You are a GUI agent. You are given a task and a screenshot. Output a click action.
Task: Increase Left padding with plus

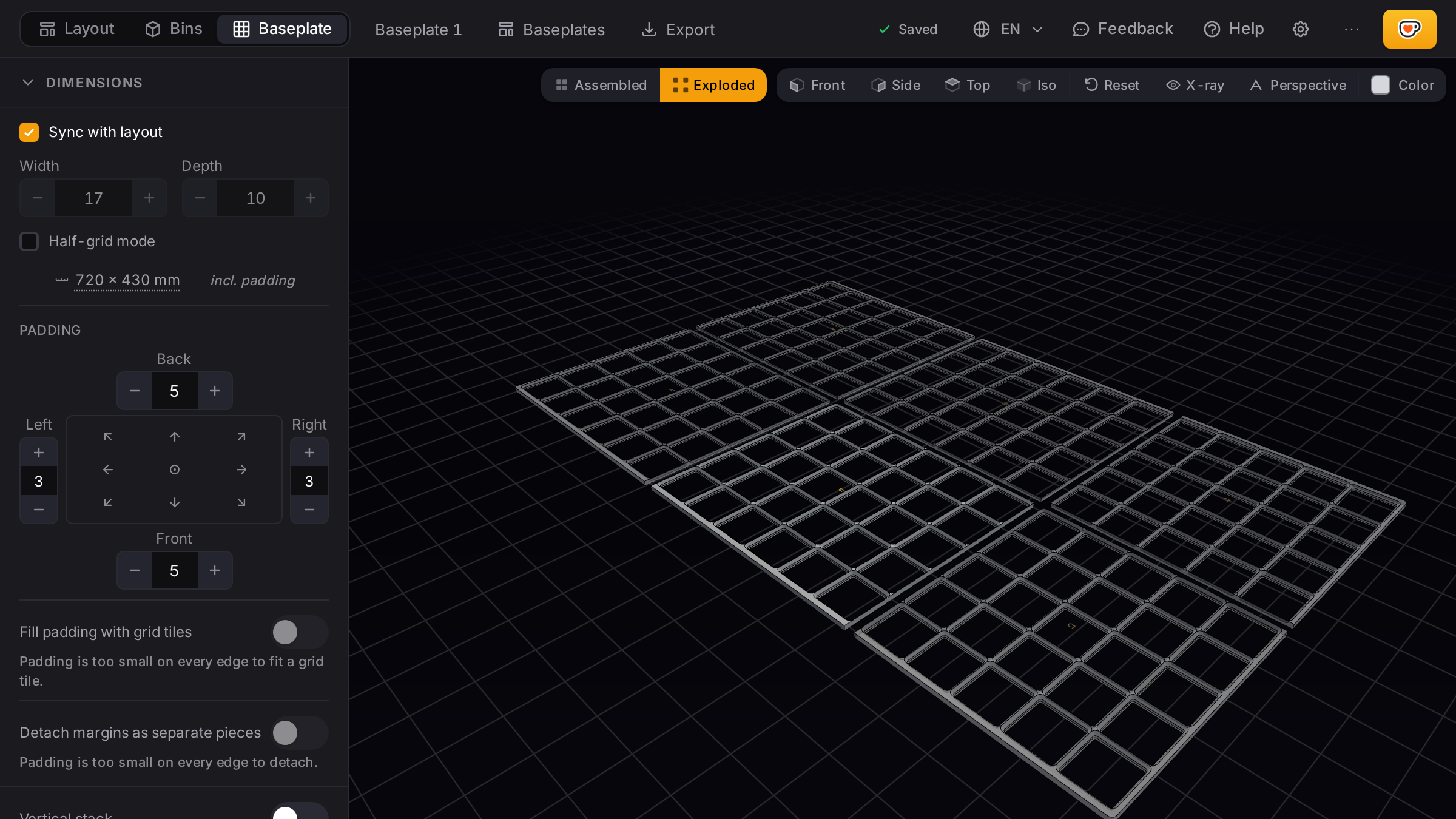pyautogui.click(x=39, y=453)
